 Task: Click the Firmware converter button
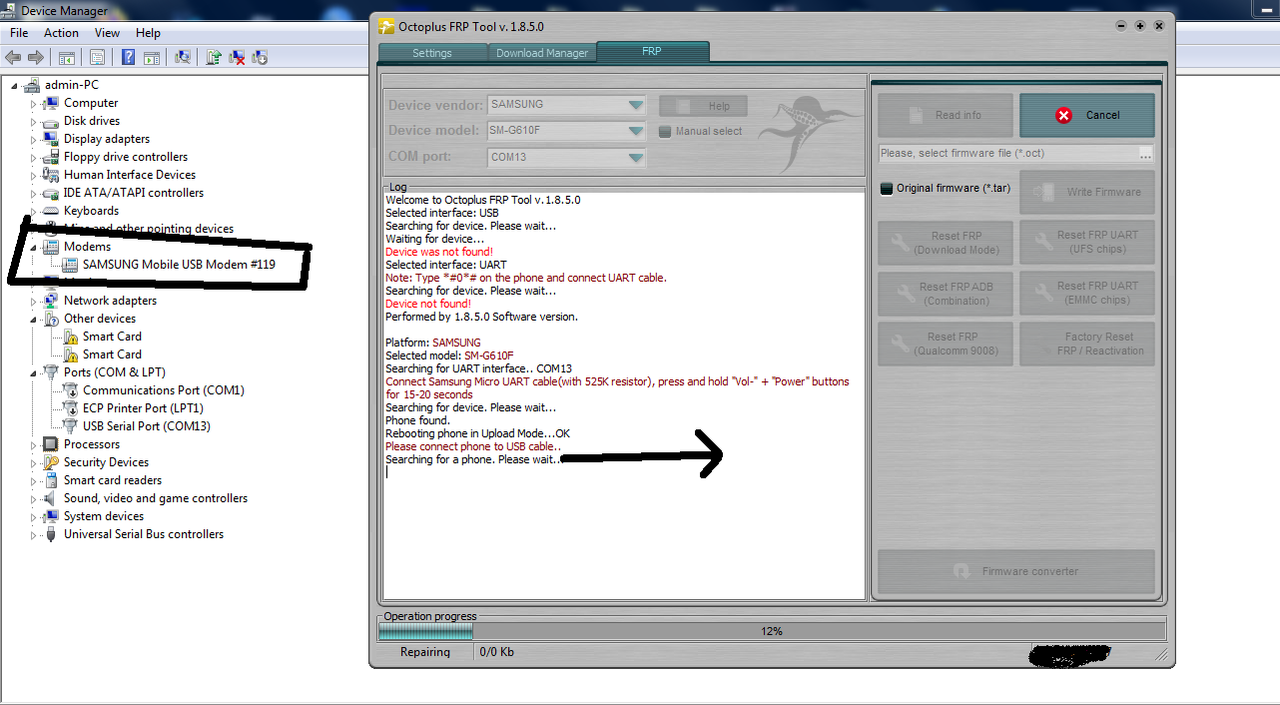(x=1016, y=571)
